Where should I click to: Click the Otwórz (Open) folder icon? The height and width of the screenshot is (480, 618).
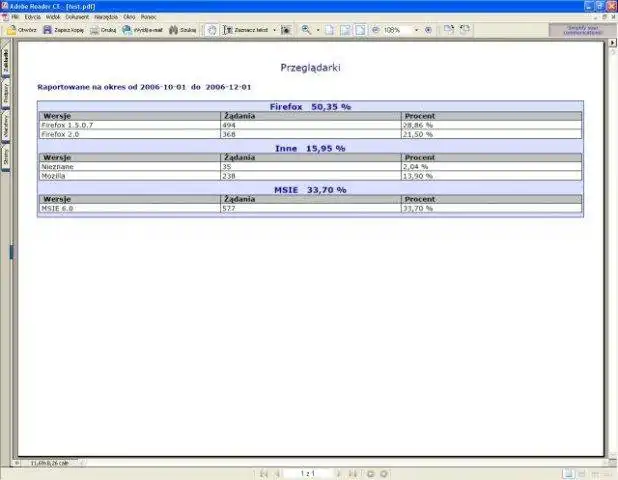click(x=12, y=30)
